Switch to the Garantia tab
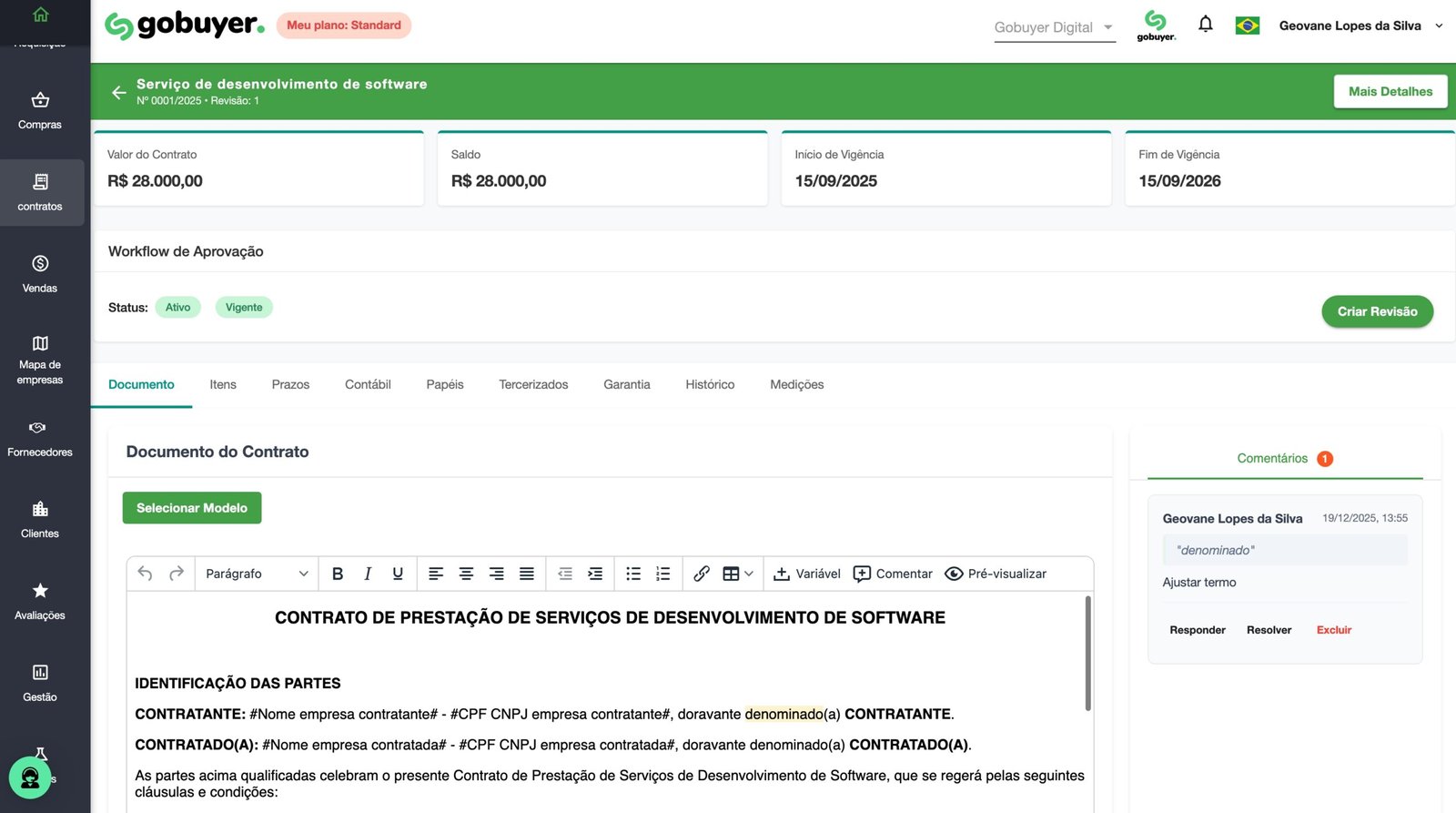This screenshot has width=1456, height=813. pyautogui.click(x=627, y=384)
